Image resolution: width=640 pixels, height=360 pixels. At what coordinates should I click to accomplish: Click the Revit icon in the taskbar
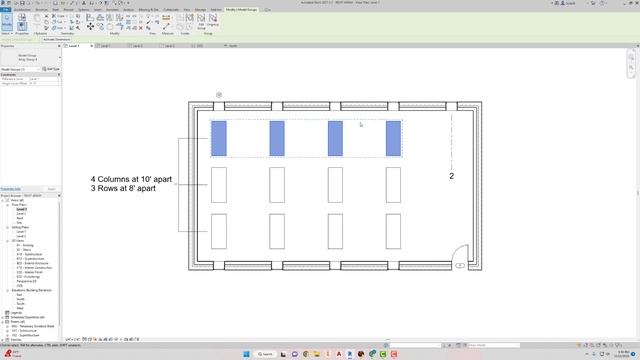tap(350, 354)
